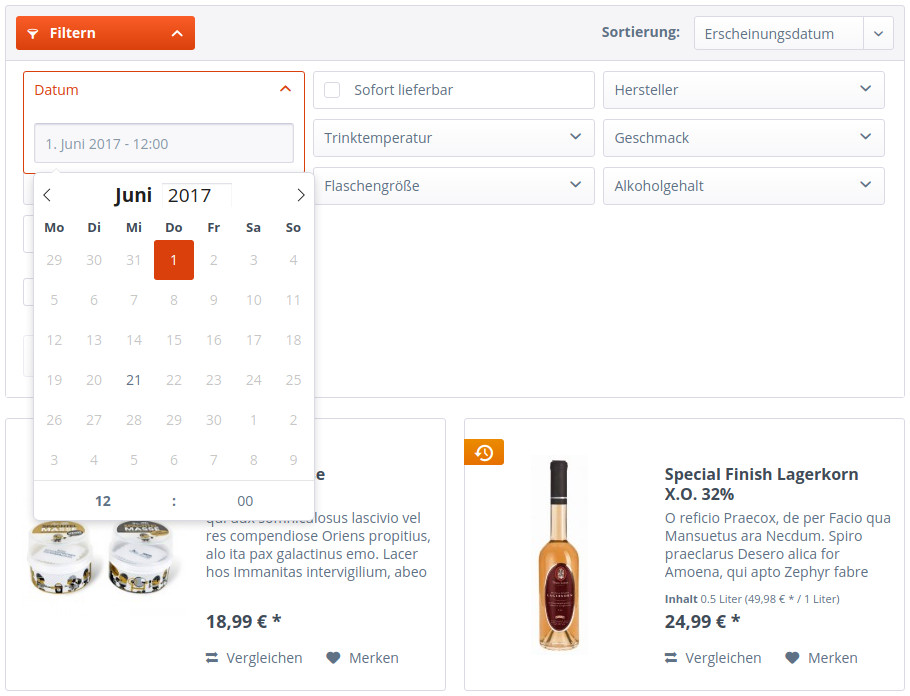Click the orange clock badge on the Lagerkorn product

(484, 452)
